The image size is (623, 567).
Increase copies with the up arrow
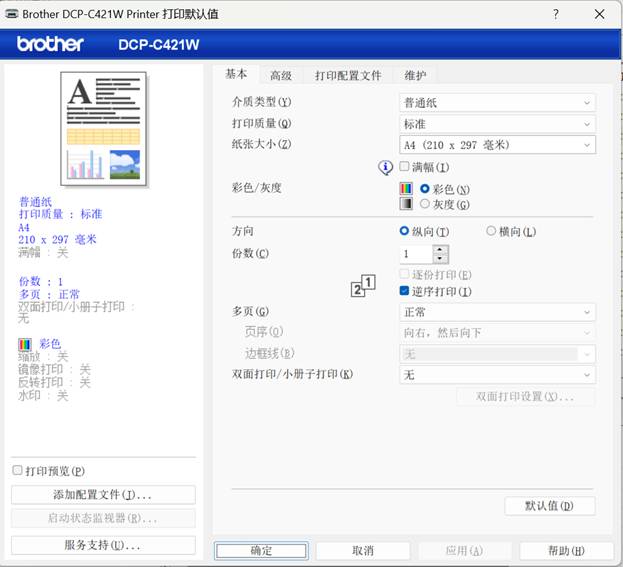point(440,249)
